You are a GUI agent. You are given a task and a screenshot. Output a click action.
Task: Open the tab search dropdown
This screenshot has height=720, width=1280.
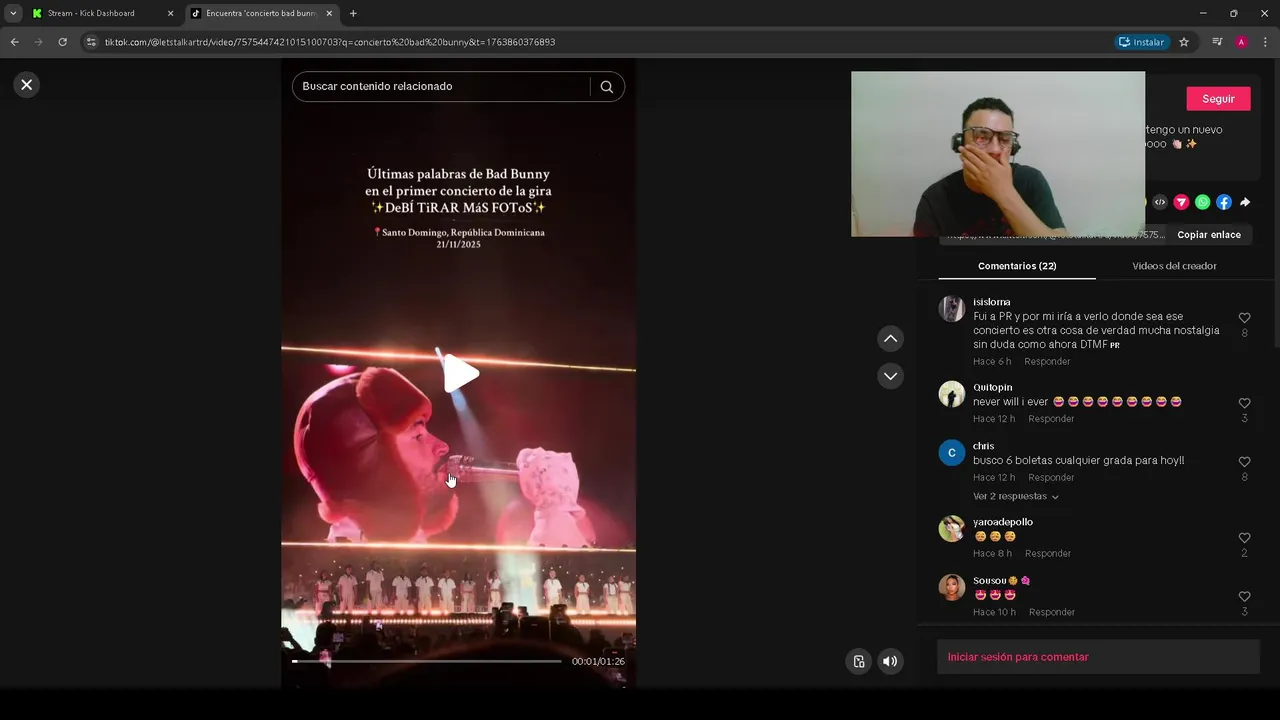coord(13,13)
